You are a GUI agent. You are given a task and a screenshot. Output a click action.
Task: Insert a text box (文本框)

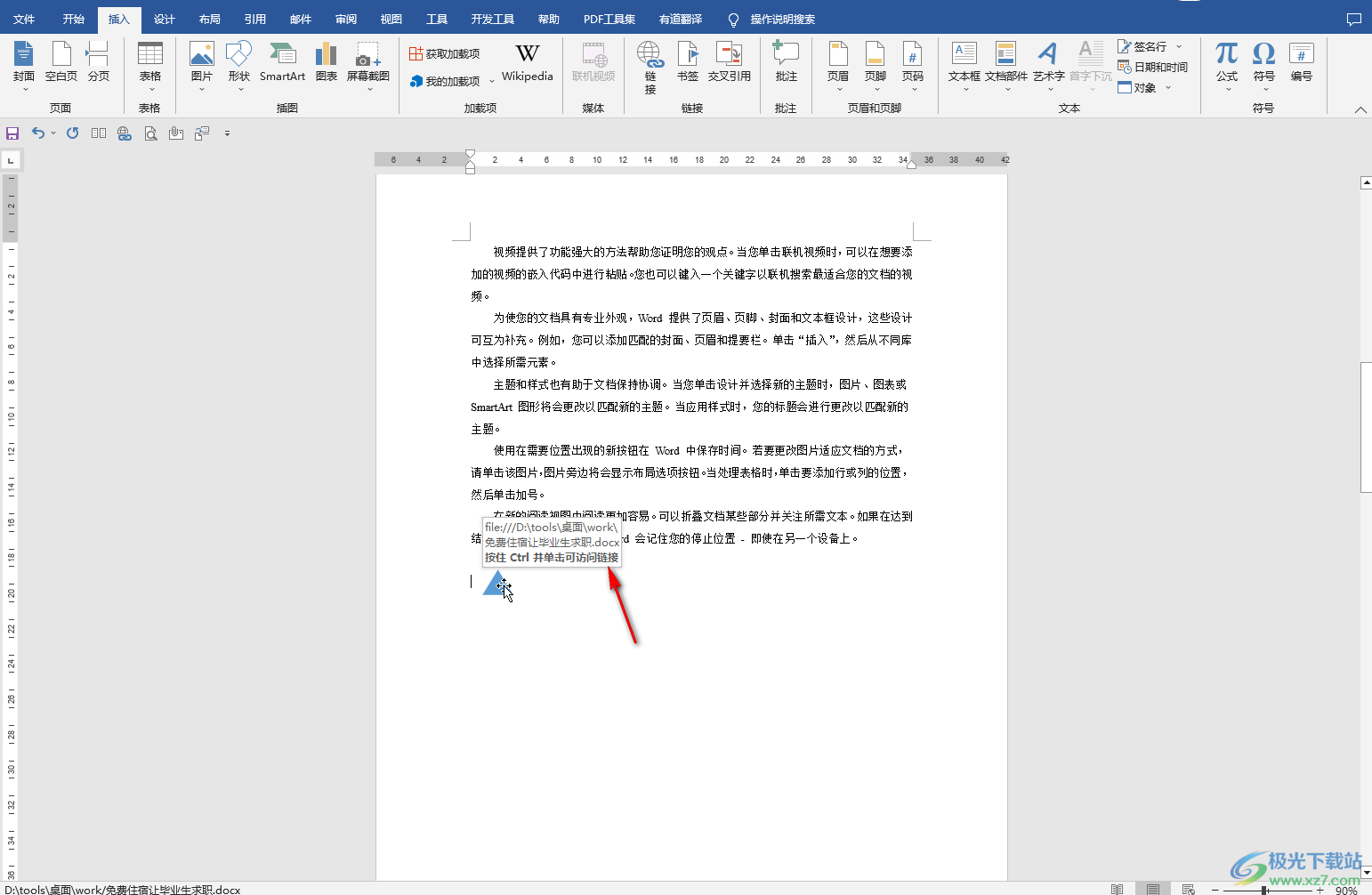964,64
